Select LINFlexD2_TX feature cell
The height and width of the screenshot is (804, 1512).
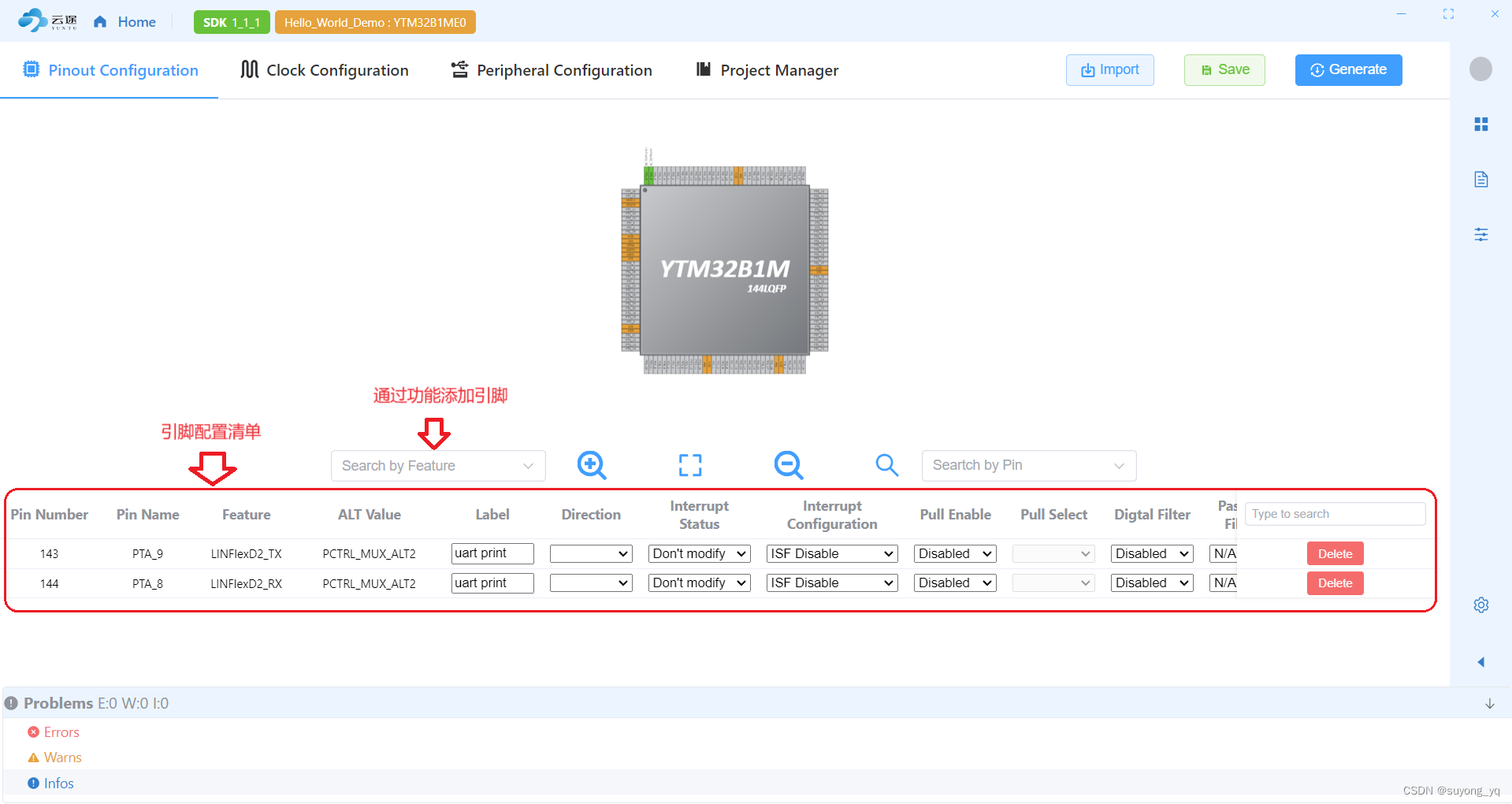247,554
